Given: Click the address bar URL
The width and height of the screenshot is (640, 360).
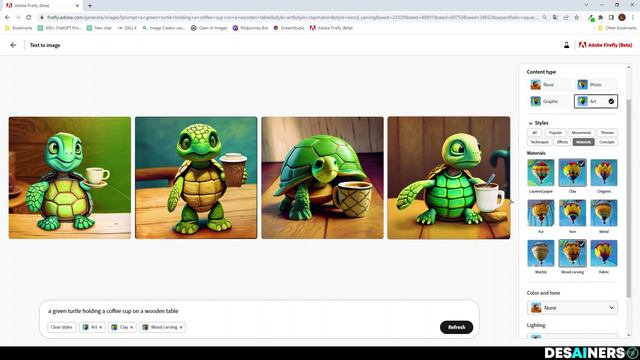Looking at the screenshot, I should pyautogui.click(x=292, y=17).
